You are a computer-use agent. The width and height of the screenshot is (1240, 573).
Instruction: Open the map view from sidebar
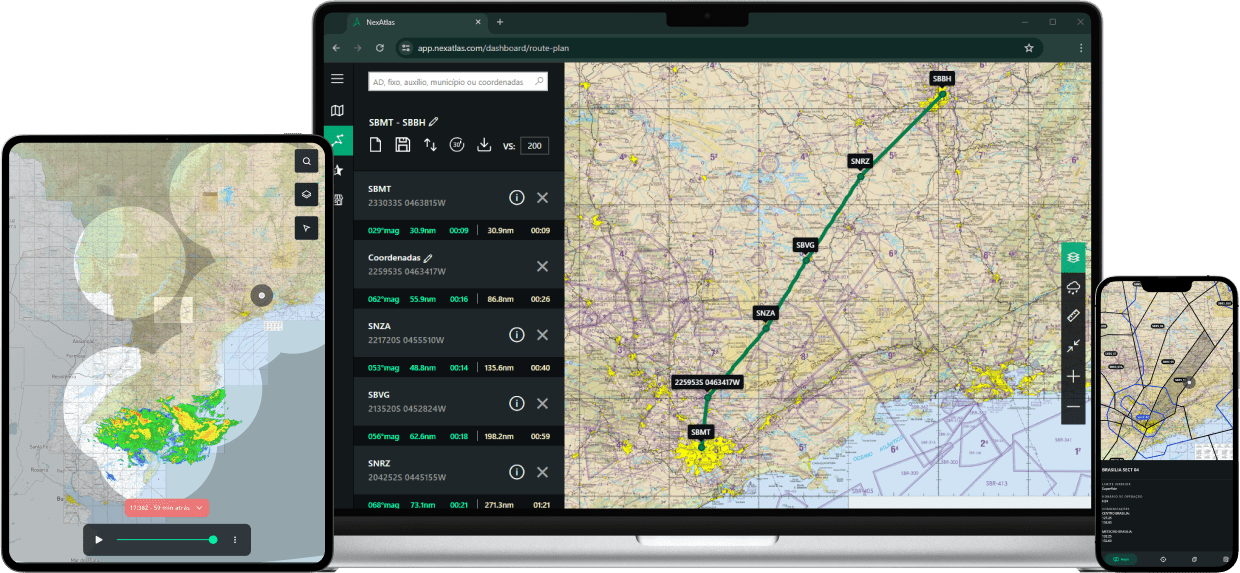tap(337, 111)
